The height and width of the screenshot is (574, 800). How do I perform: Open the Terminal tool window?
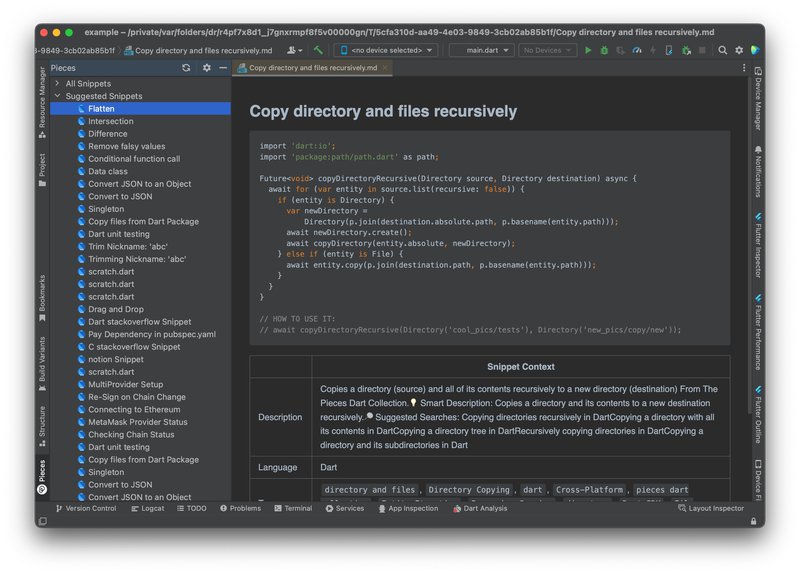coord(293,508)
